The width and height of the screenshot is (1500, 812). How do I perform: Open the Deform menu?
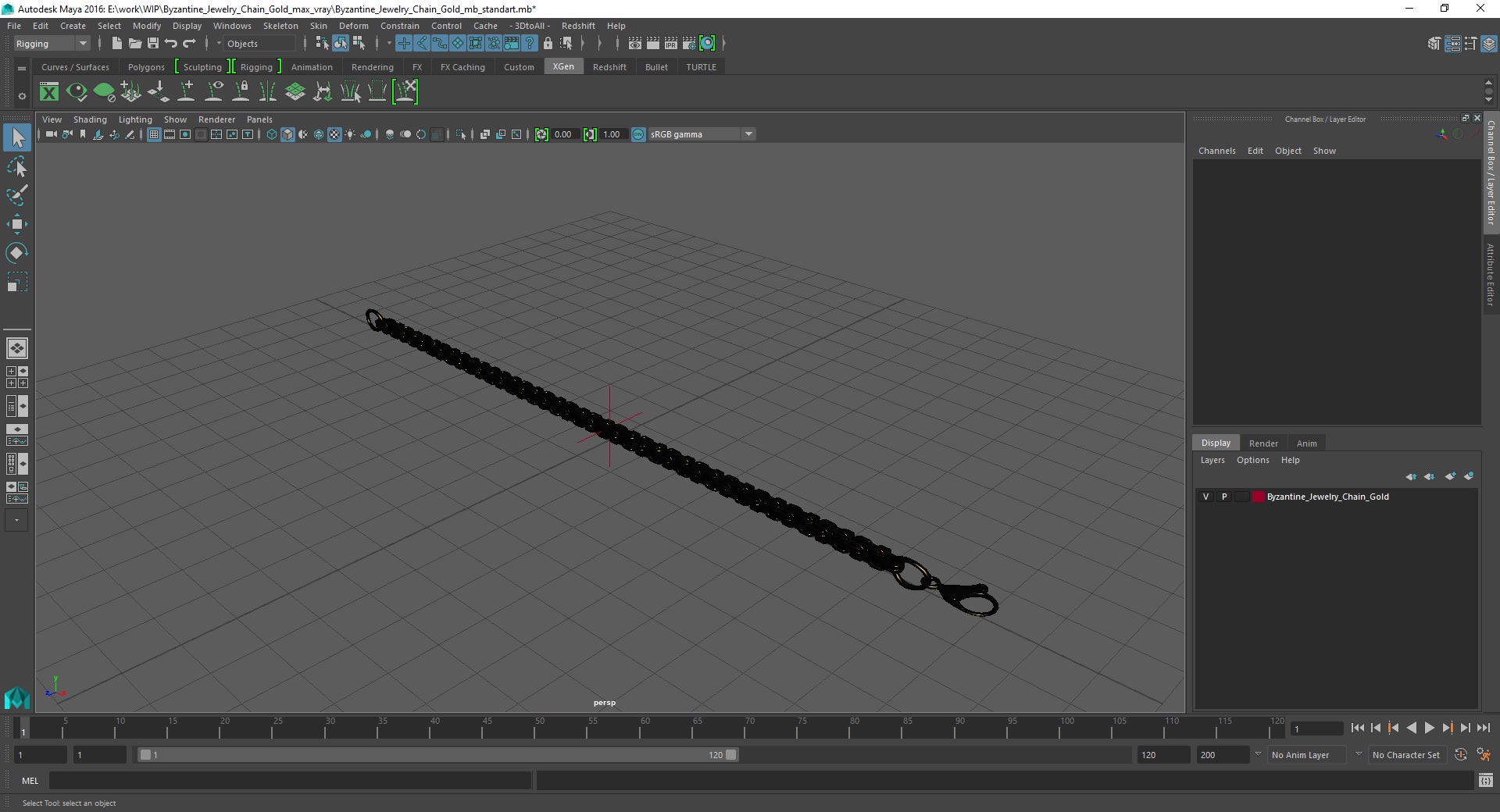[x=354, y=26]
